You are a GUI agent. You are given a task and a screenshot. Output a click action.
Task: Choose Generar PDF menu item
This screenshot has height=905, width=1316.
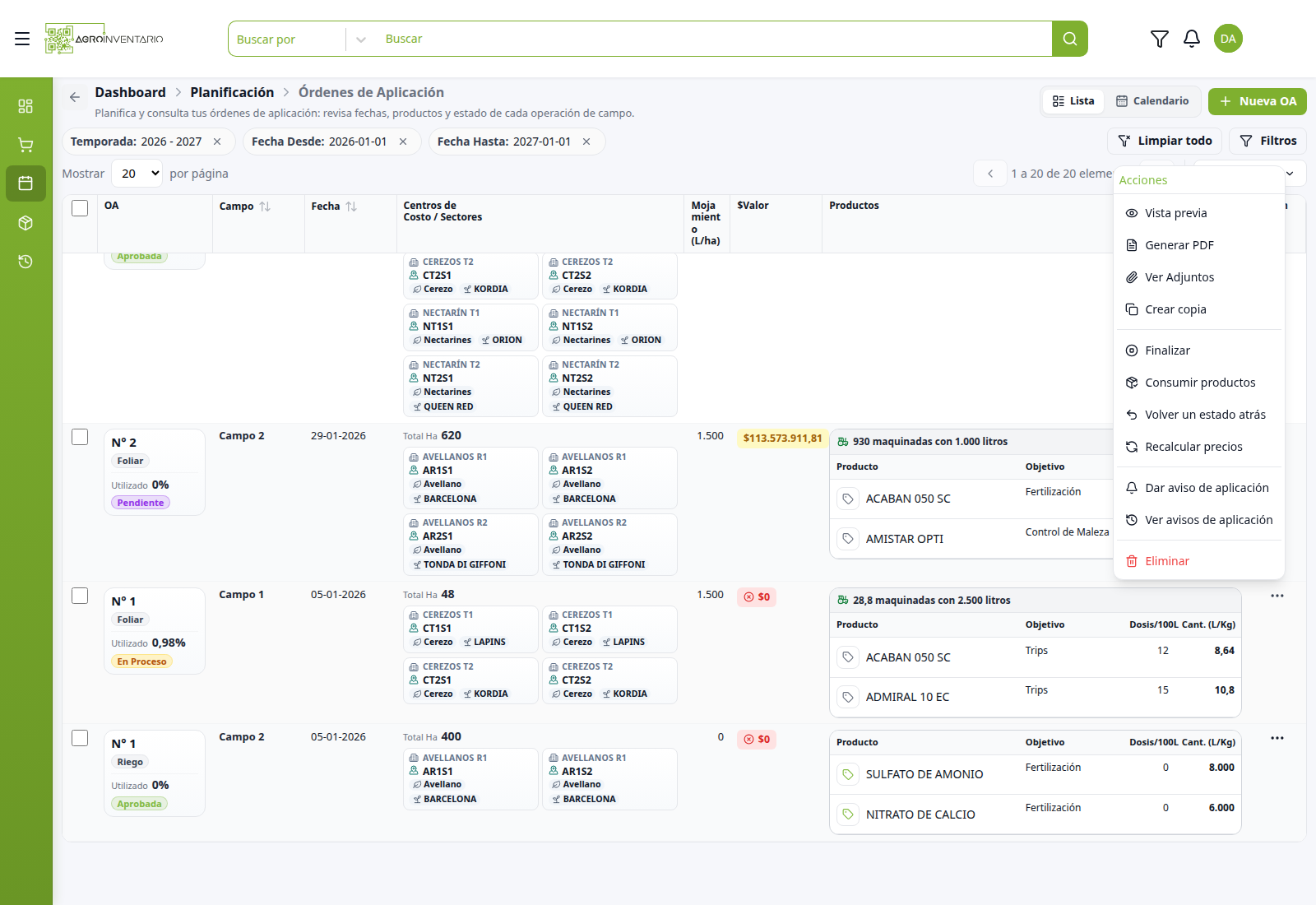(1198, 245)
